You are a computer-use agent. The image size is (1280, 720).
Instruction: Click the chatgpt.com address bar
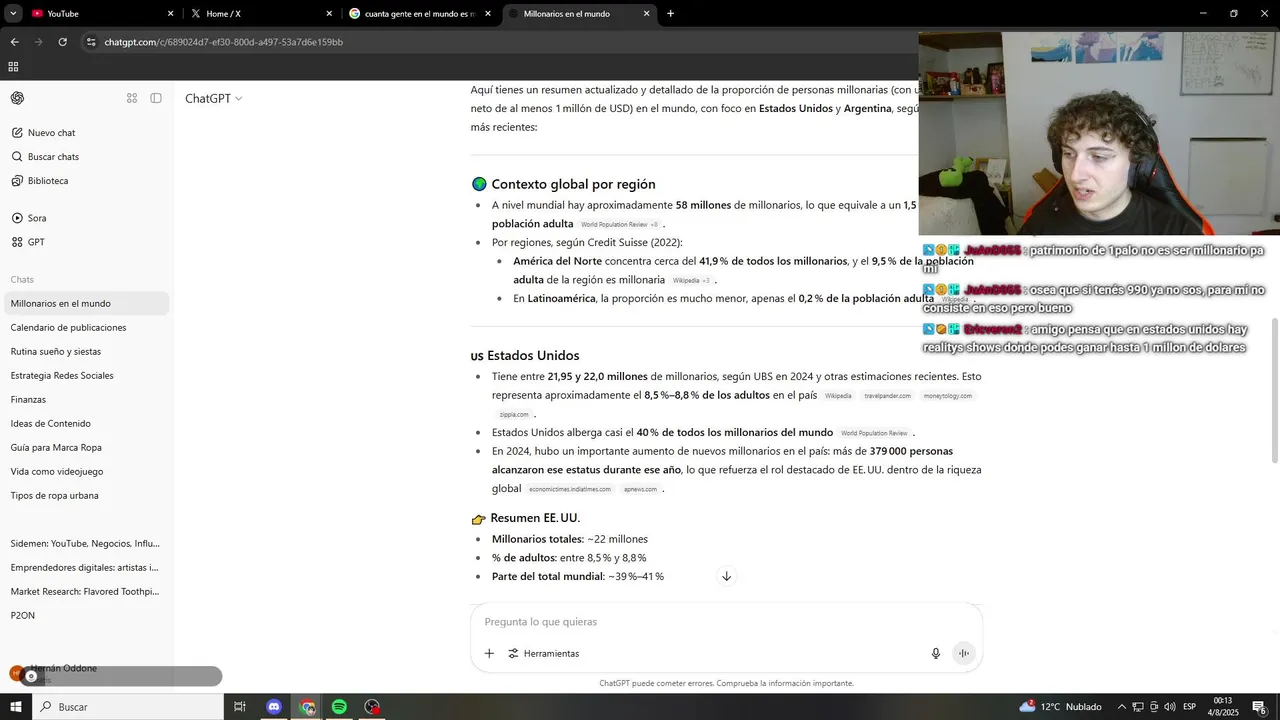pos(500,42)
